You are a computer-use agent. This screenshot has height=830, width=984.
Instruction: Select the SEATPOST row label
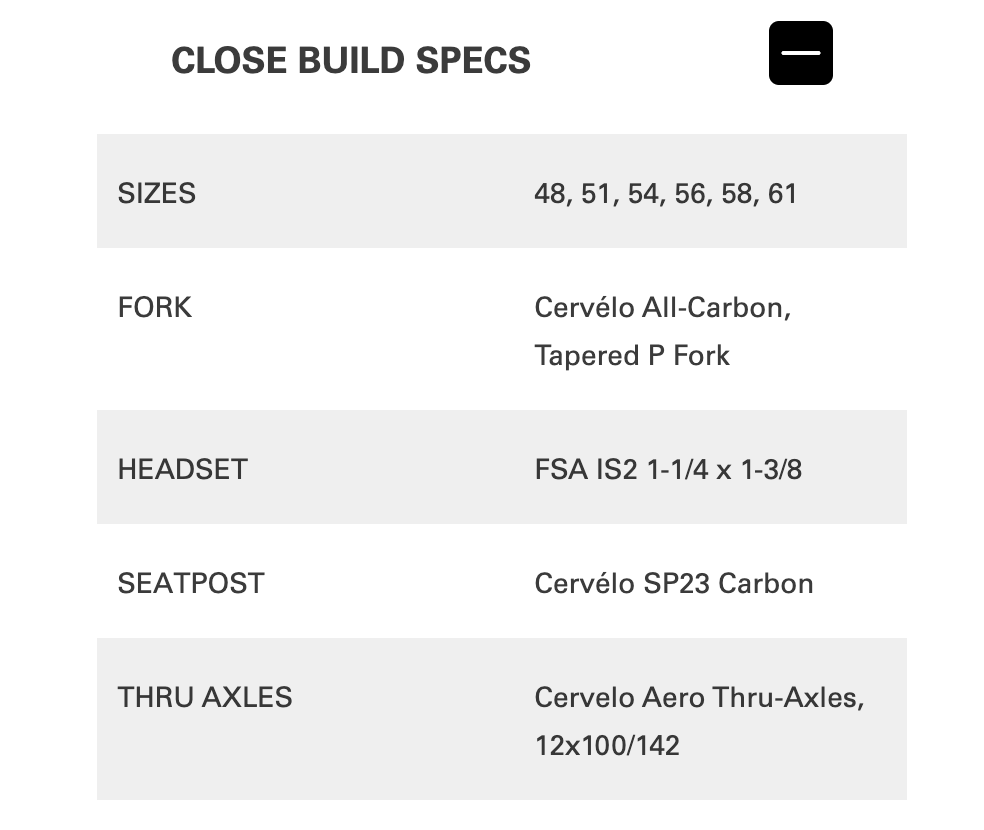pos(191,583)
